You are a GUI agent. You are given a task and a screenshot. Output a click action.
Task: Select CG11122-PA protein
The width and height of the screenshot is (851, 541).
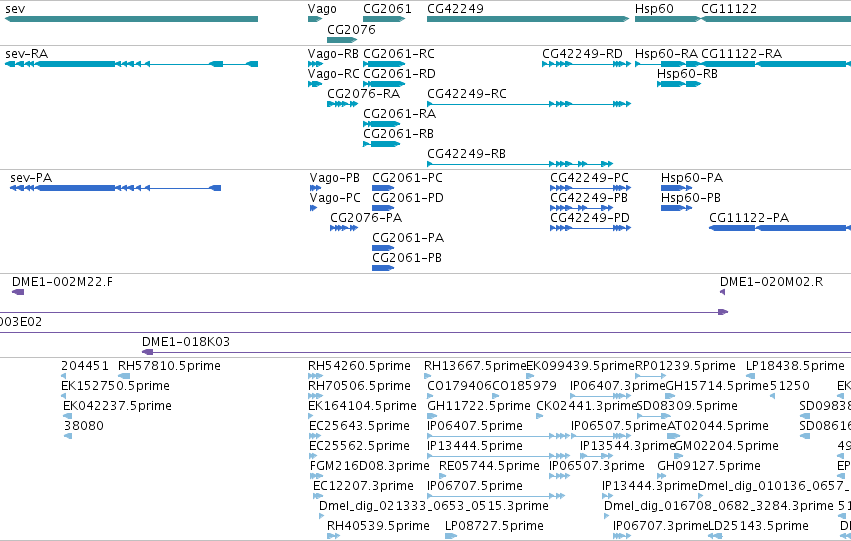780,228
